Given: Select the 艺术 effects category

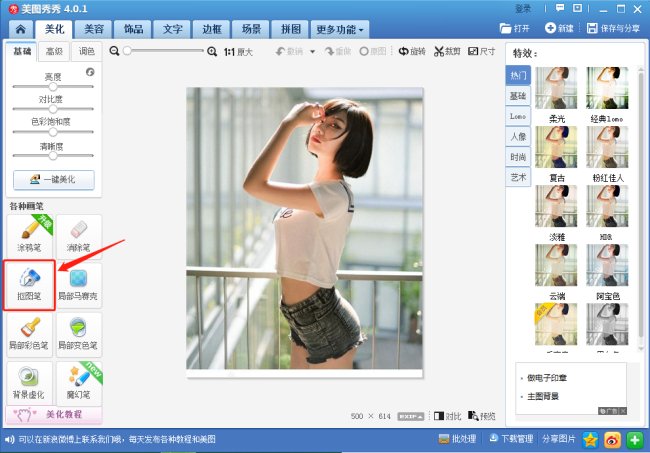Looking at the screenshot, I should click(518, 177).
